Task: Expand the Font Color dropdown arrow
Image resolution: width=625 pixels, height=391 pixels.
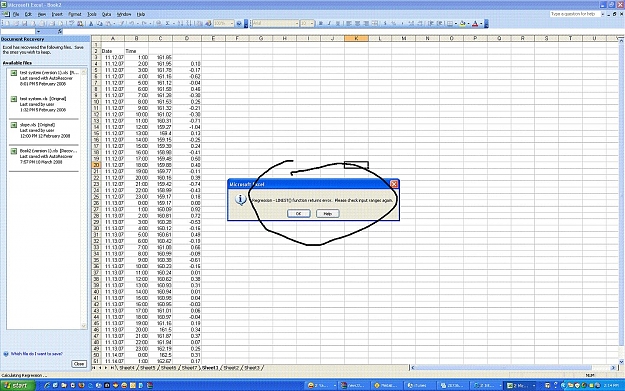Action: click(481, 24)
